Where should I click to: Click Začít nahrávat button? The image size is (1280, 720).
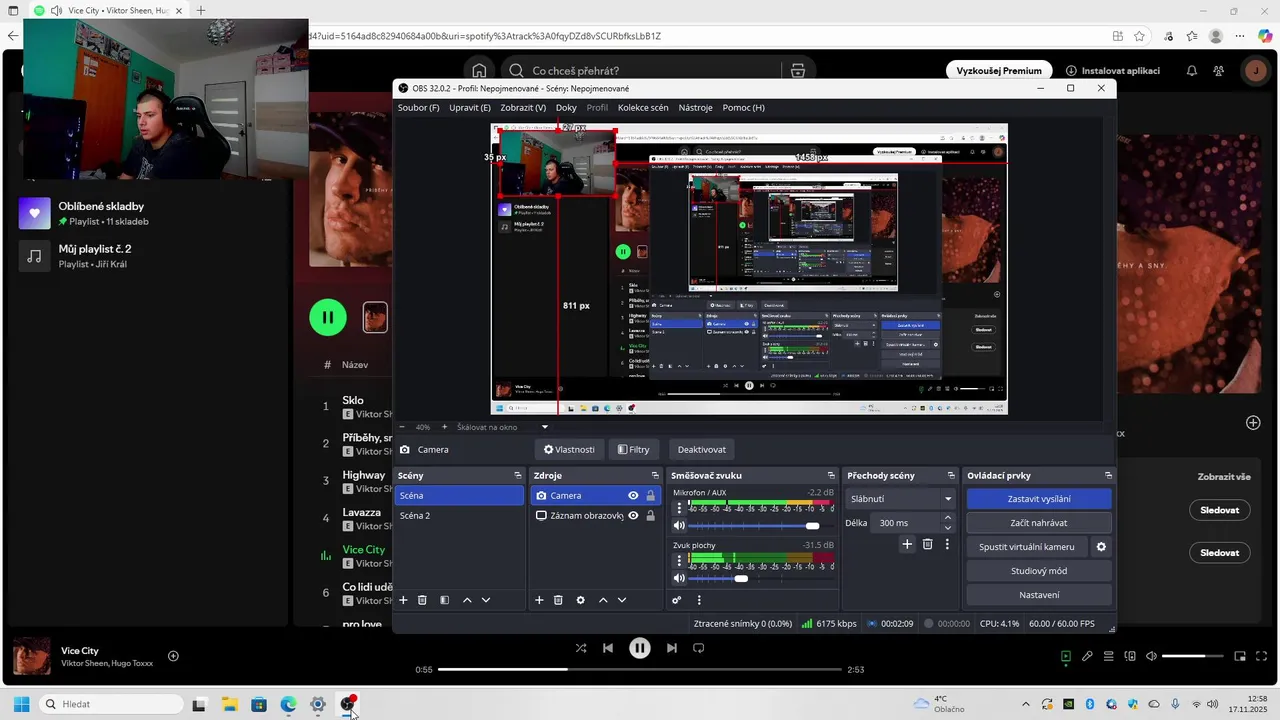(1039, 523)
